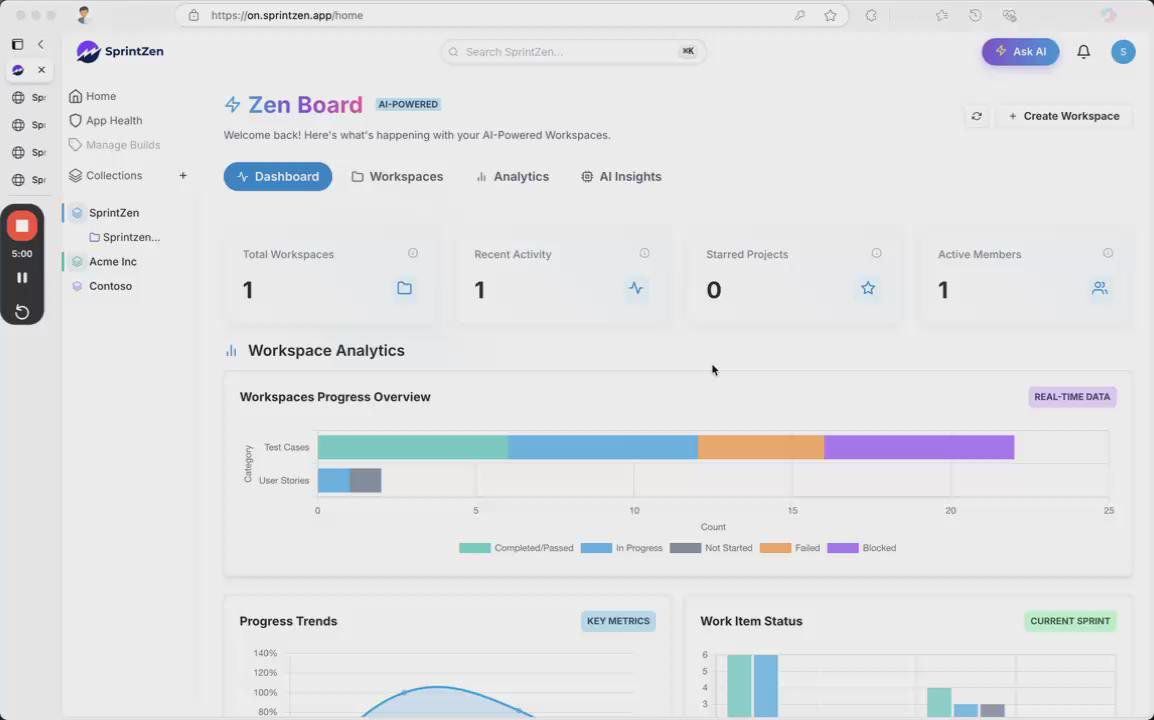Click the KEY METRICS badge
1154x720 pixels.
click(x=618, y=621)
